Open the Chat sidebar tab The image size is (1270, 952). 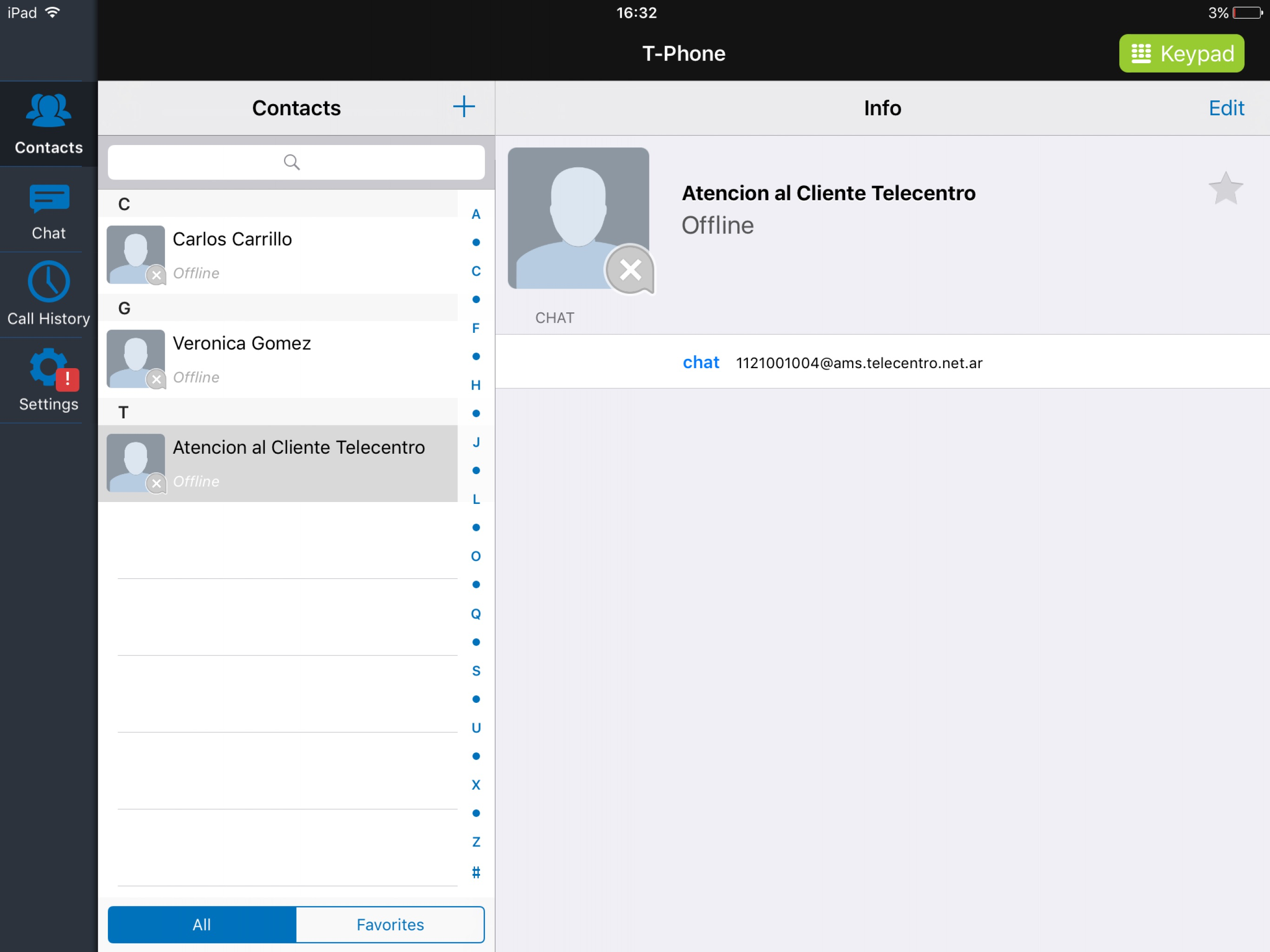tap(49, 211)
